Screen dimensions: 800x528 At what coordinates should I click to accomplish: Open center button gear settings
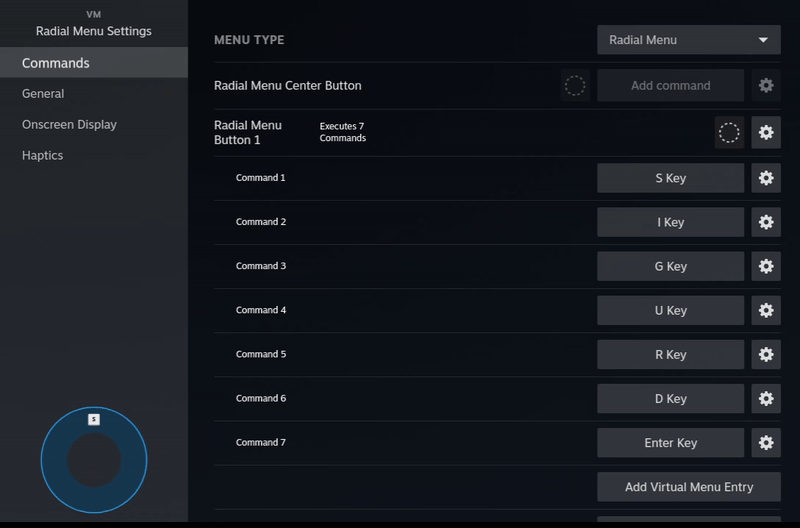tap(766, 86)
